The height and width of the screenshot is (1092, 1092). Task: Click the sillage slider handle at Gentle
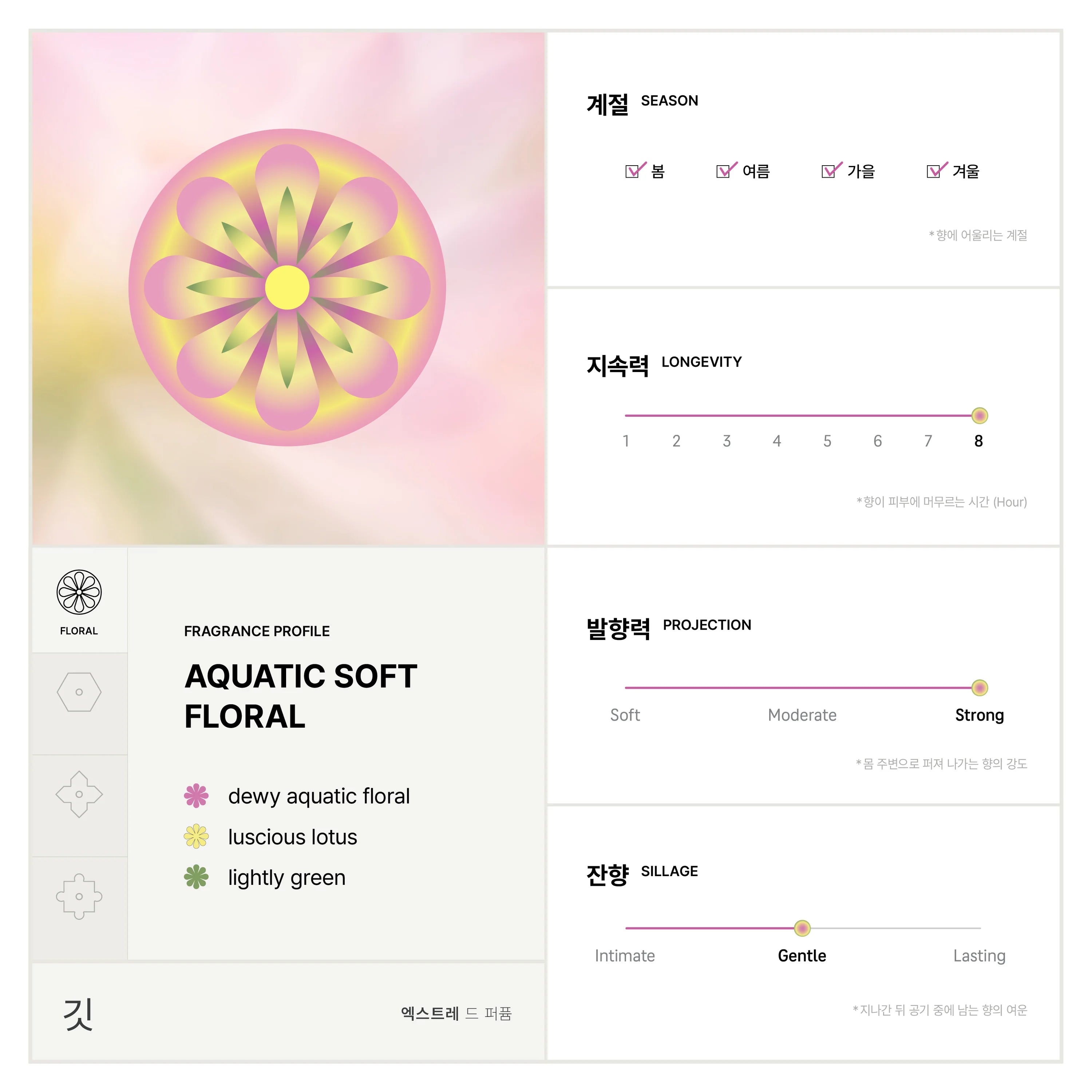click(802, 928)
